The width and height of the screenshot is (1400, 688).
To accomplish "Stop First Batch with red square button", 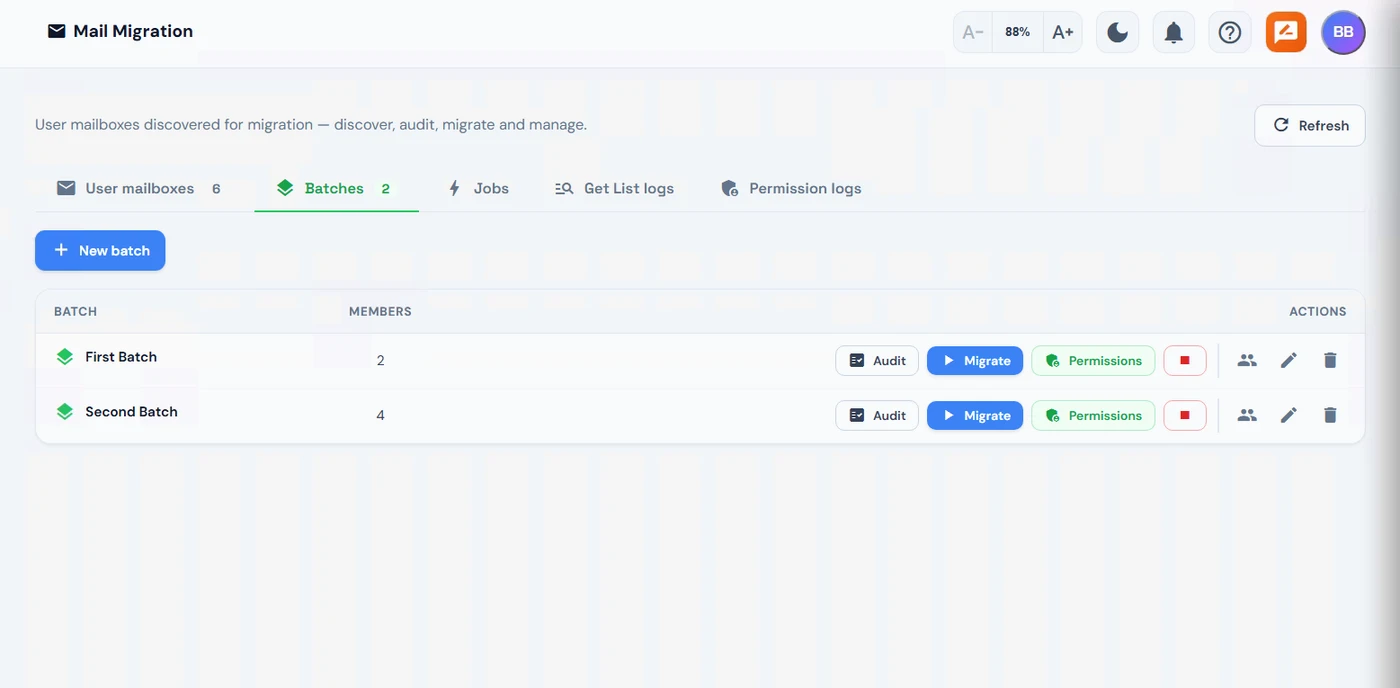I will coord(1185,360).
